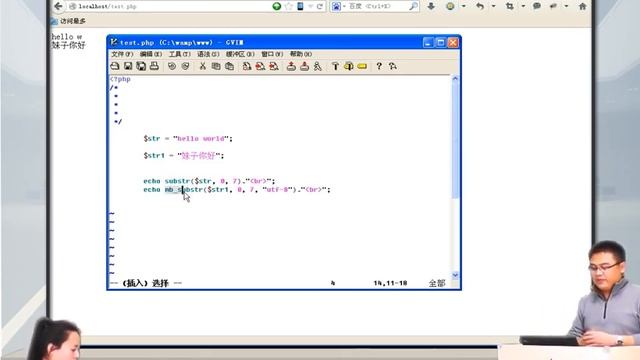Click the "hello w" output in browser page

(x=67, y=37)
